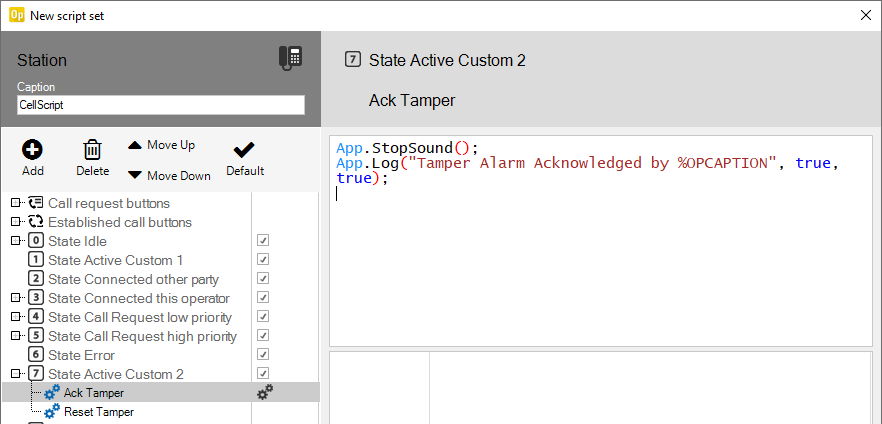The height and width of the screenshot is (424, 882).
Task: Expand the Call request buttons node
Action: click(x=16, y=203)
